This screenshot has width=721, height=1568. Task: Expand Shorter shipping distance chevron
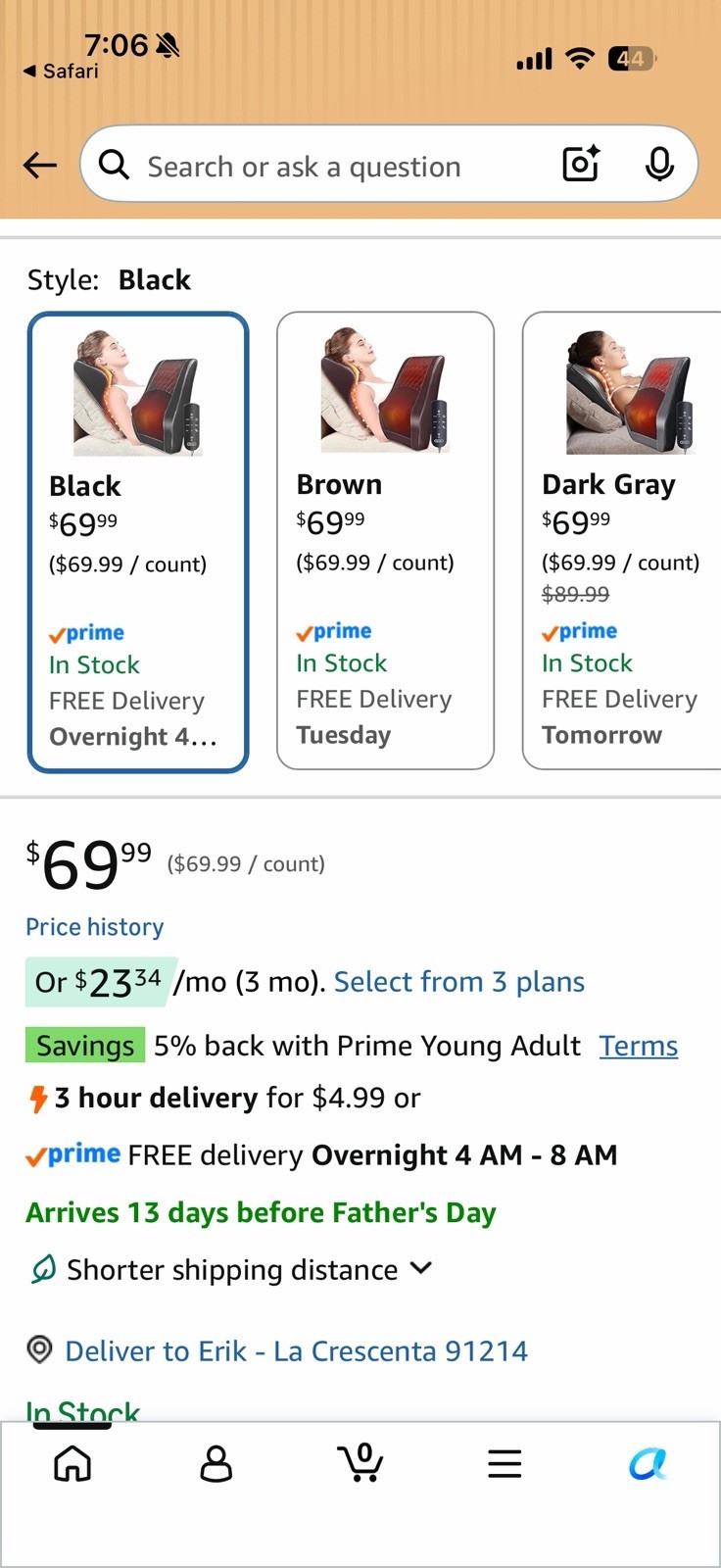coord(421,1268)
